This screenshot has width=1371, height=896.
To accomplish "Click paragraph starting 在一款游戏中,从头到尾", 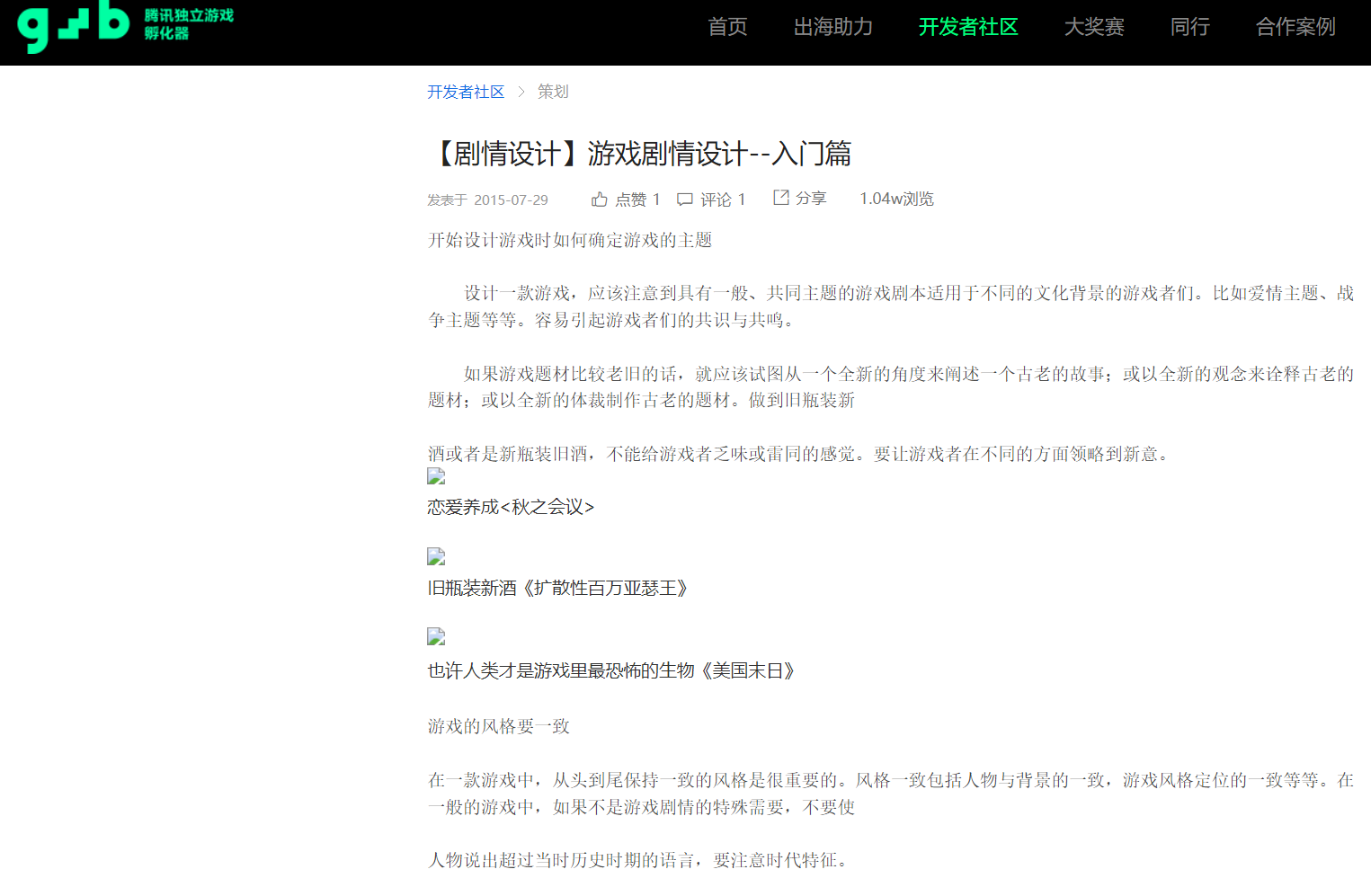I will point(891,794).
